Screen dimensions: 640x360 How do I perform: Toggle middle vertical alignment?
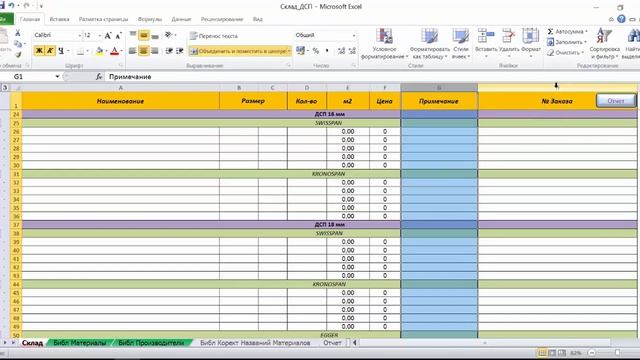coord(144,36)
